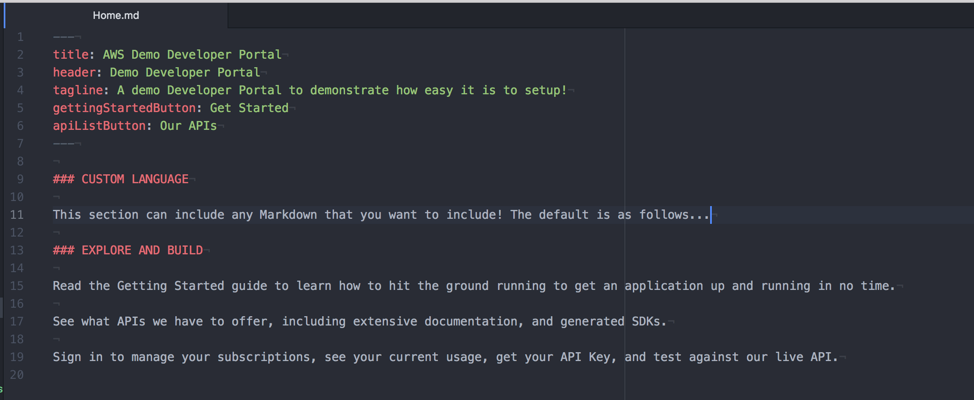
Task: Click 'Sign in' text on line 19
Action: coord(78,357)
